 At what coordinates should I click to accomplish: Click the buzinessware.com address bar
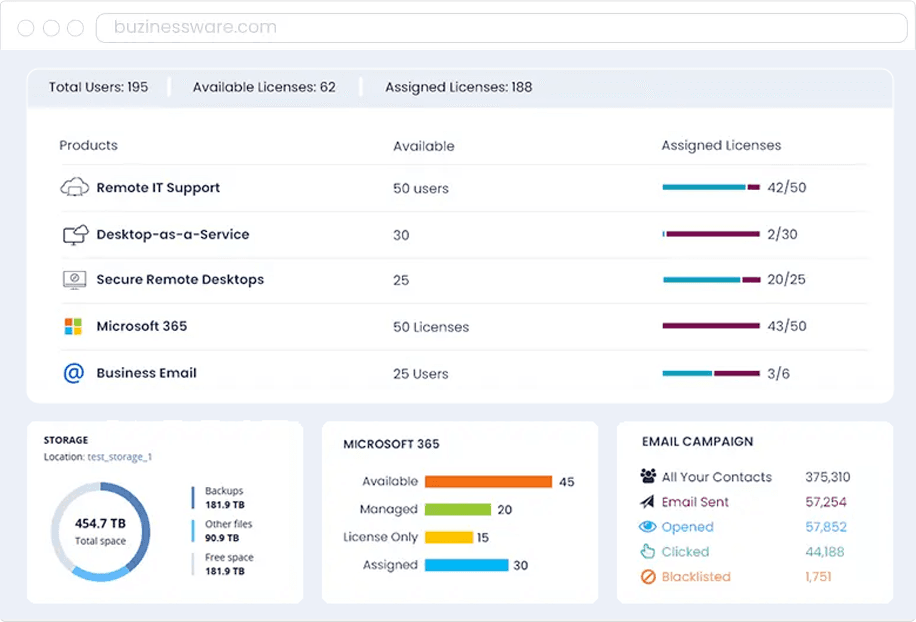tap(500, 27)
